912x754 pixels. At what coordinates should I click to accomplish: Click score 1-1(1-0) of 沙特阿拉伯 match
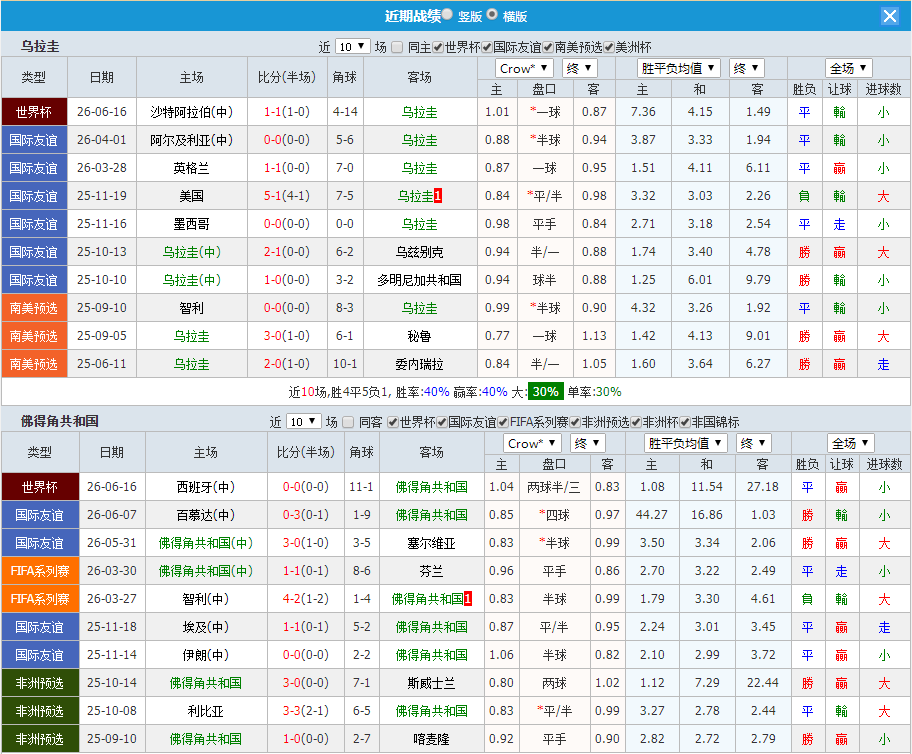pos(287,112)
